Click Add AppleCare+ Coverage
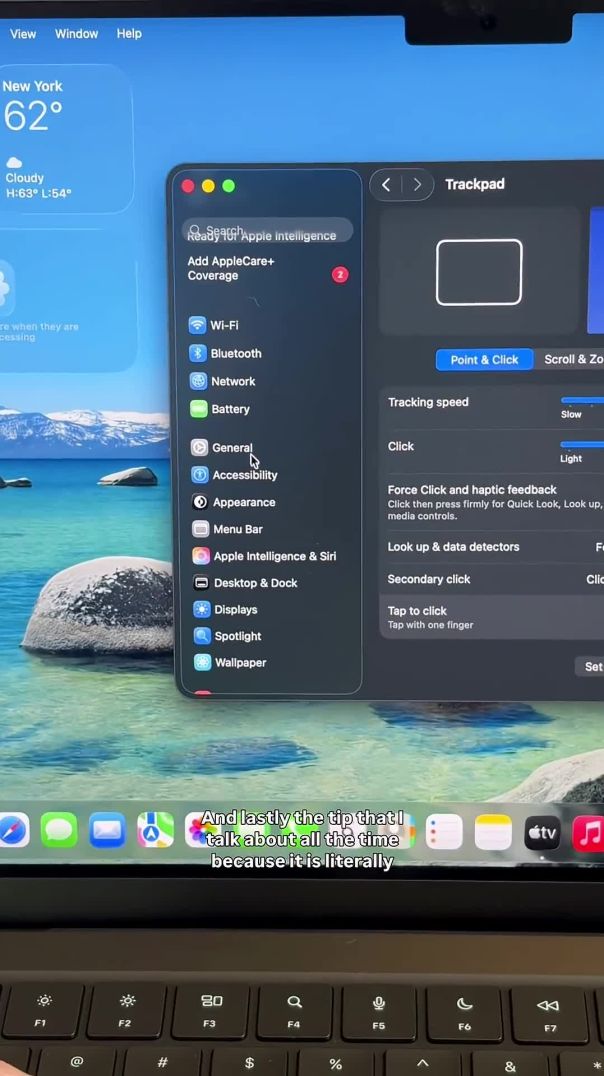604x1076 pixels. tap(231, 268)
